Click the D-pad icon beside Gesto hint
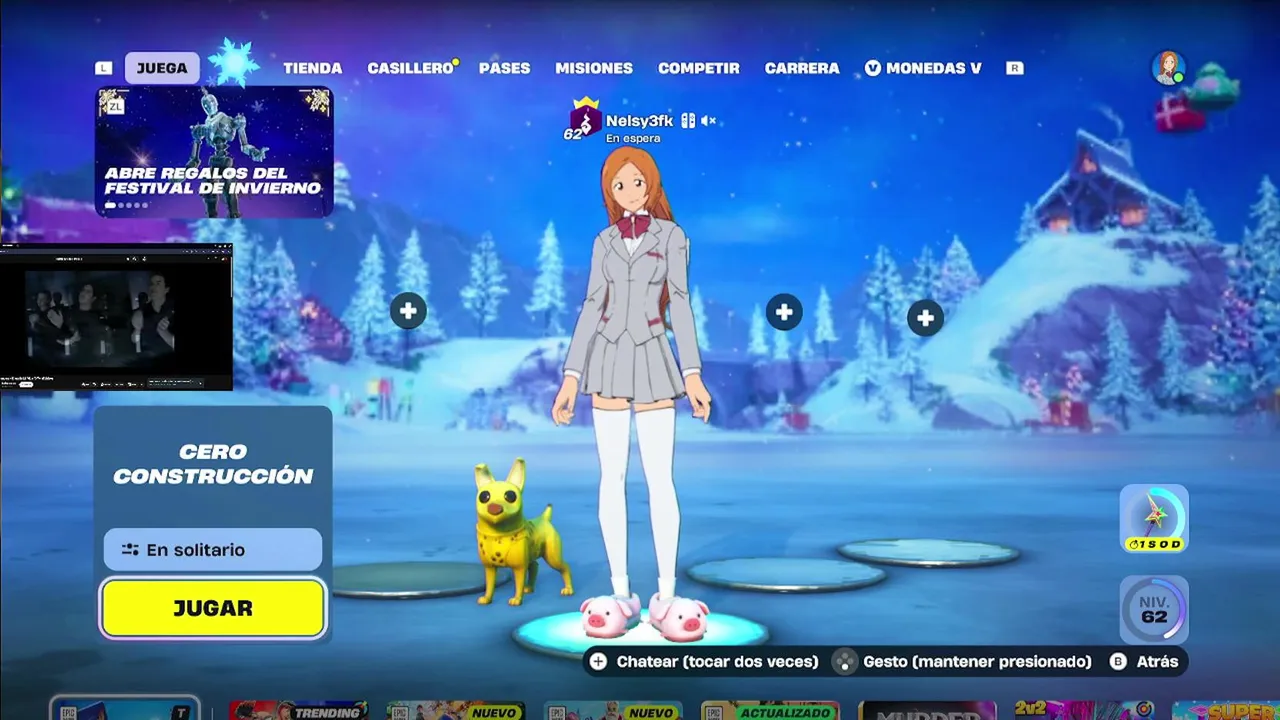This screenshot has width=1280, height=720. (845, 661)
